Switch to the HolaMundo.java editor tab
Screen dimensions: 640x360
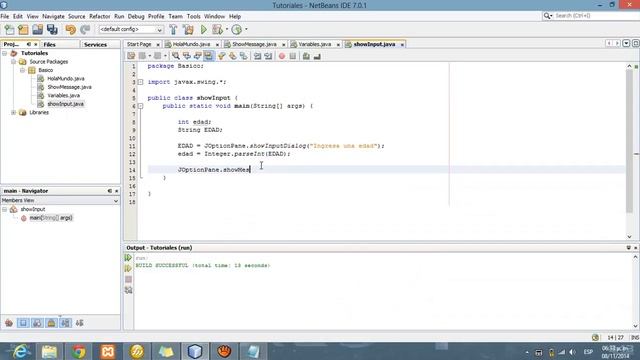click(x=191, y=44)
